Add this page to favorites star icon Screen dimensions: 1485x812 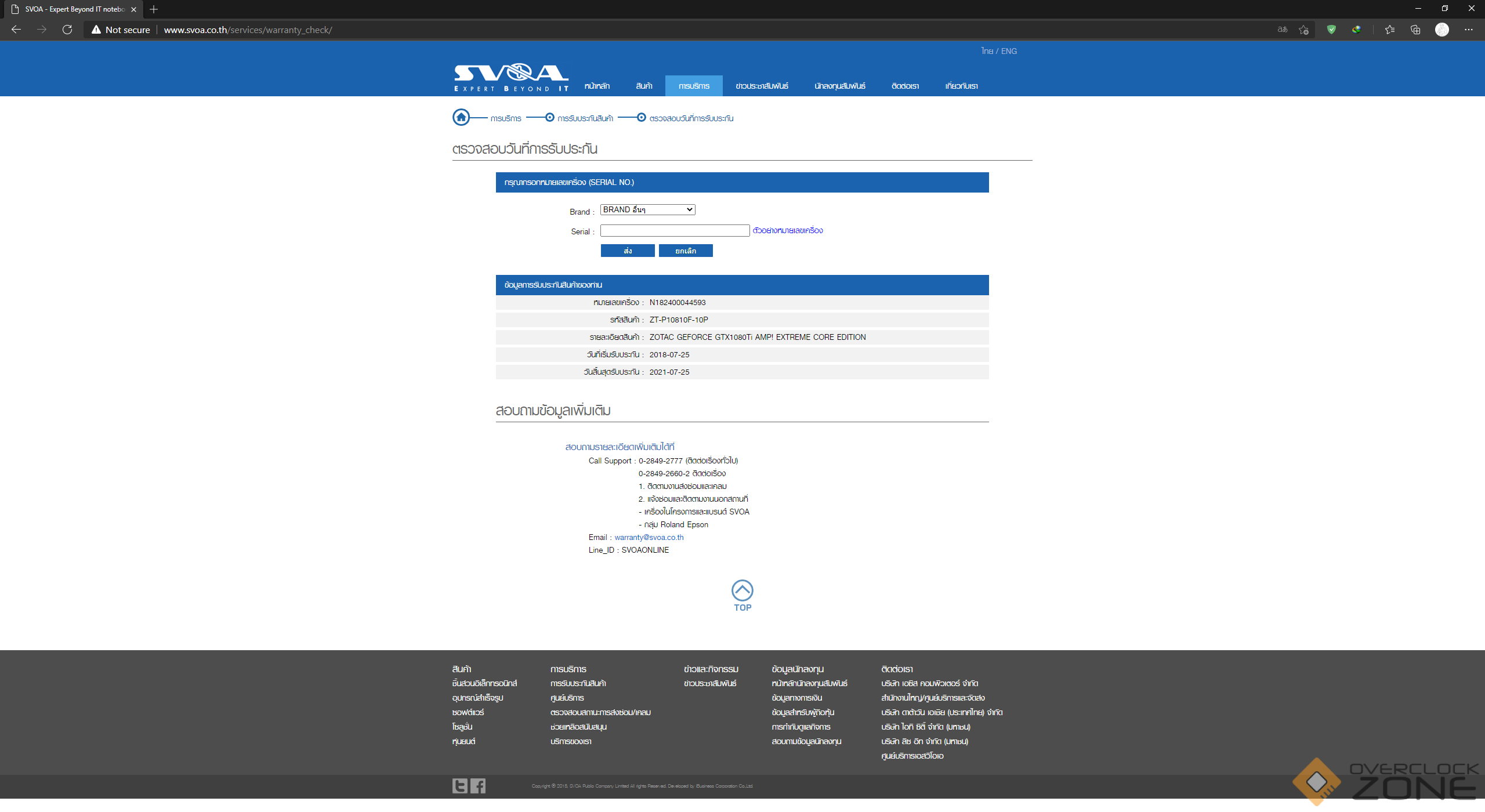point(1304,30)
